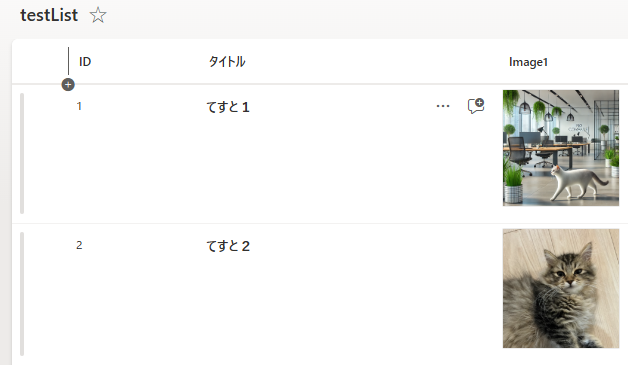
Task: Open the てすと1 item title
Action: (x=228, y=107)
